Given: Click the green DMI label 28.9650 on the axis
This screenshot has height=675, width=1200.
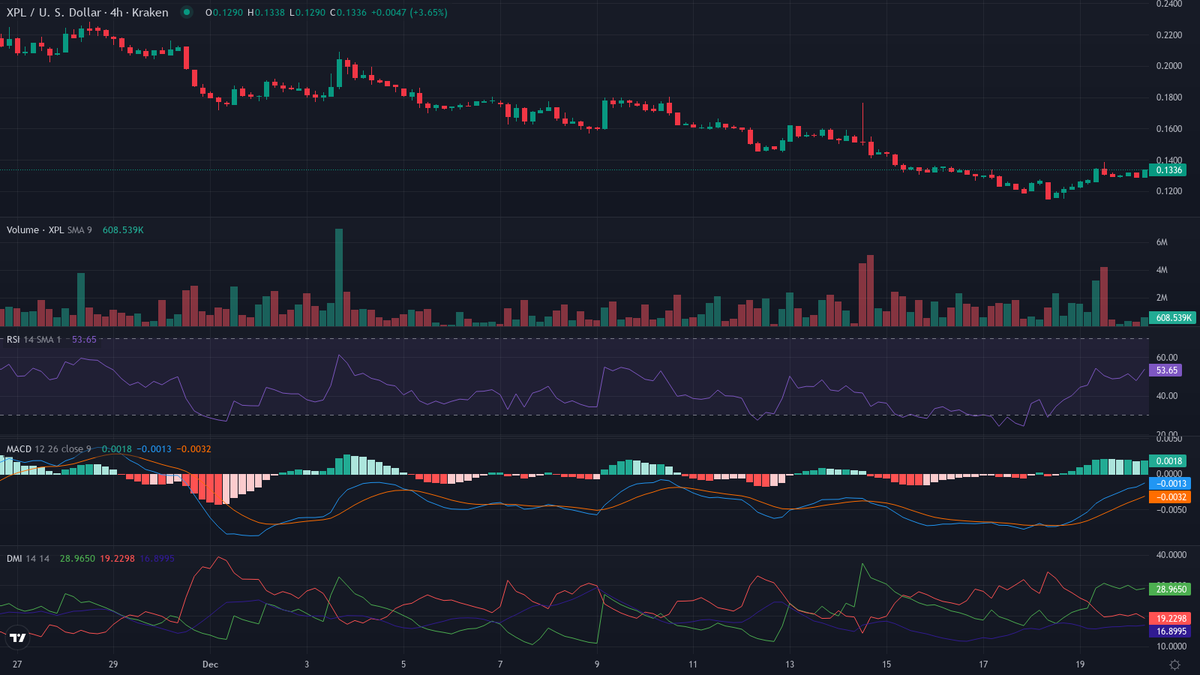Looking at the screenshot, I should (x=1171, y=589).
